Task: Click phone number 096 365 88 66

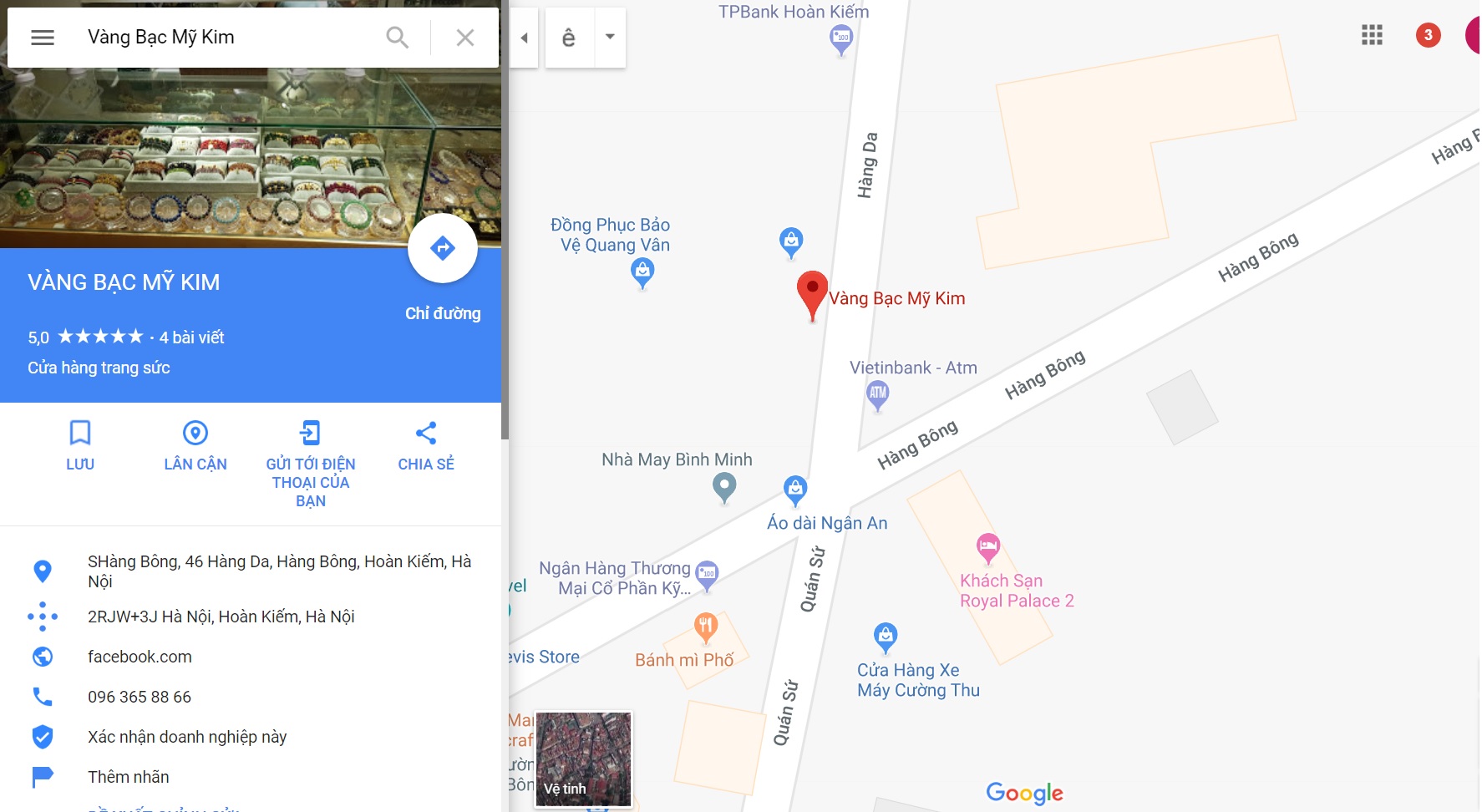Action: click(140, 697)
